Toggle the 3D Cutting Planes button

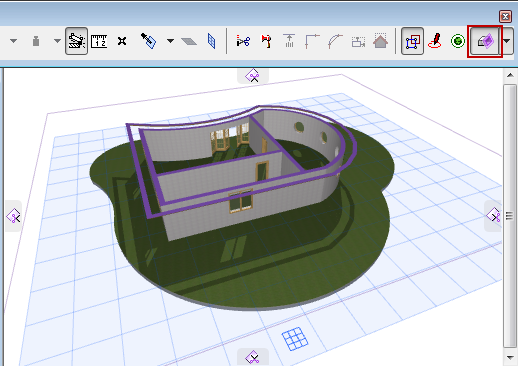485,41
